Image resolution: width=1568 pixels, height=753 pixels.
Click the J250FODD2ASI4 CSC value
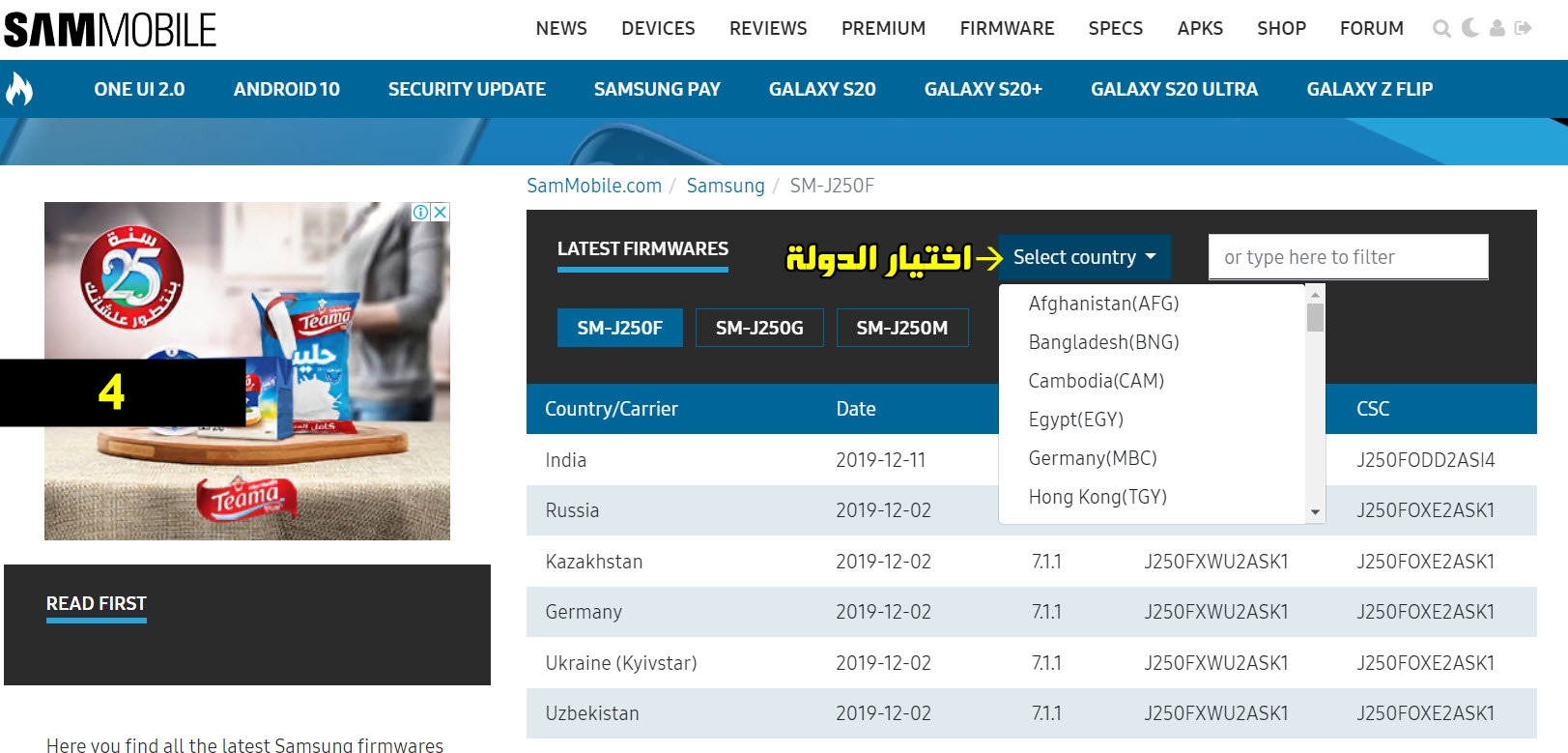(x=1425, y=460)
